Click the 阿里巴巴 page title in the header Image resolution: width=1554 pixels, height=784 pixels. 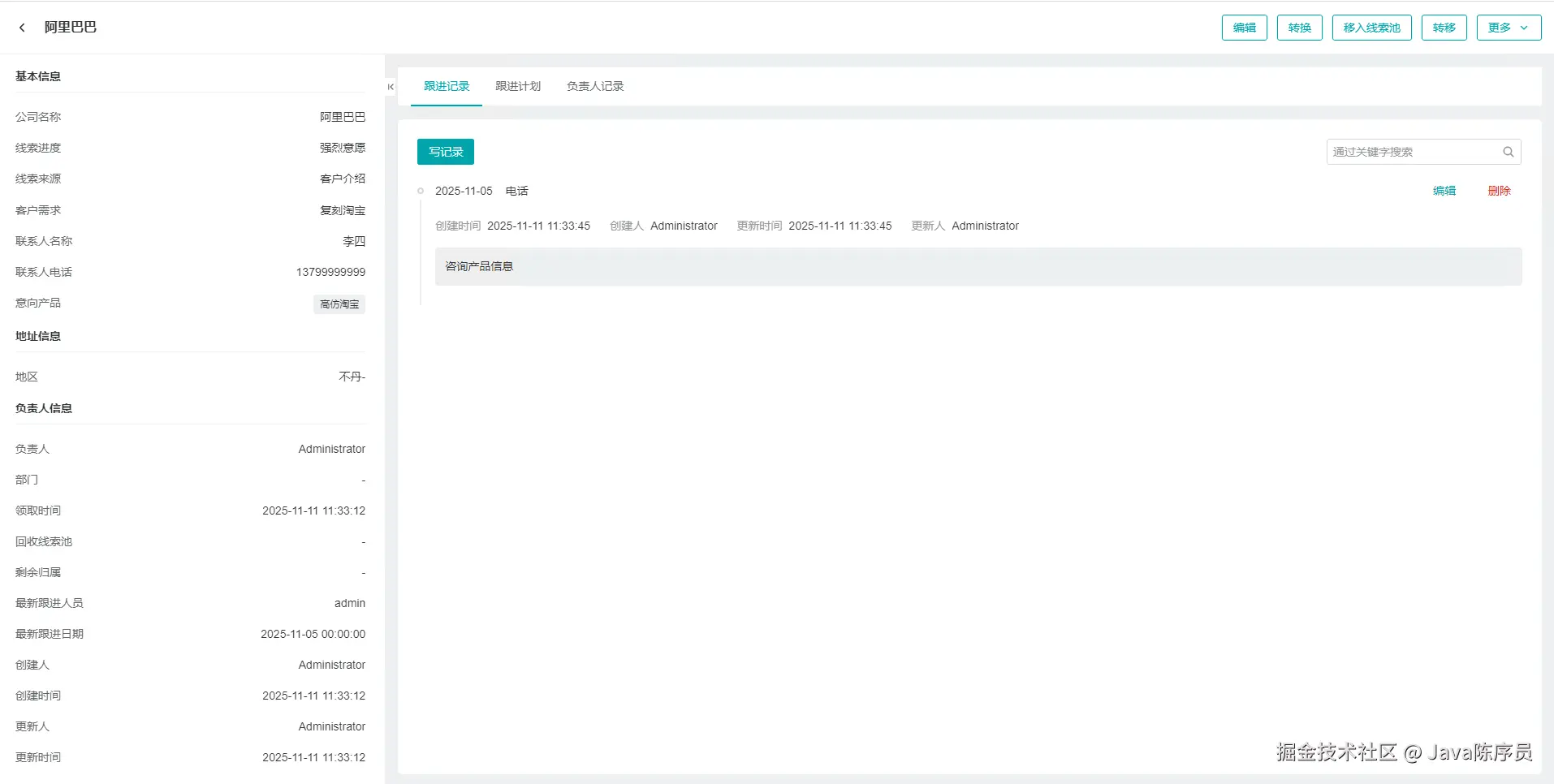tap(71, 28)
